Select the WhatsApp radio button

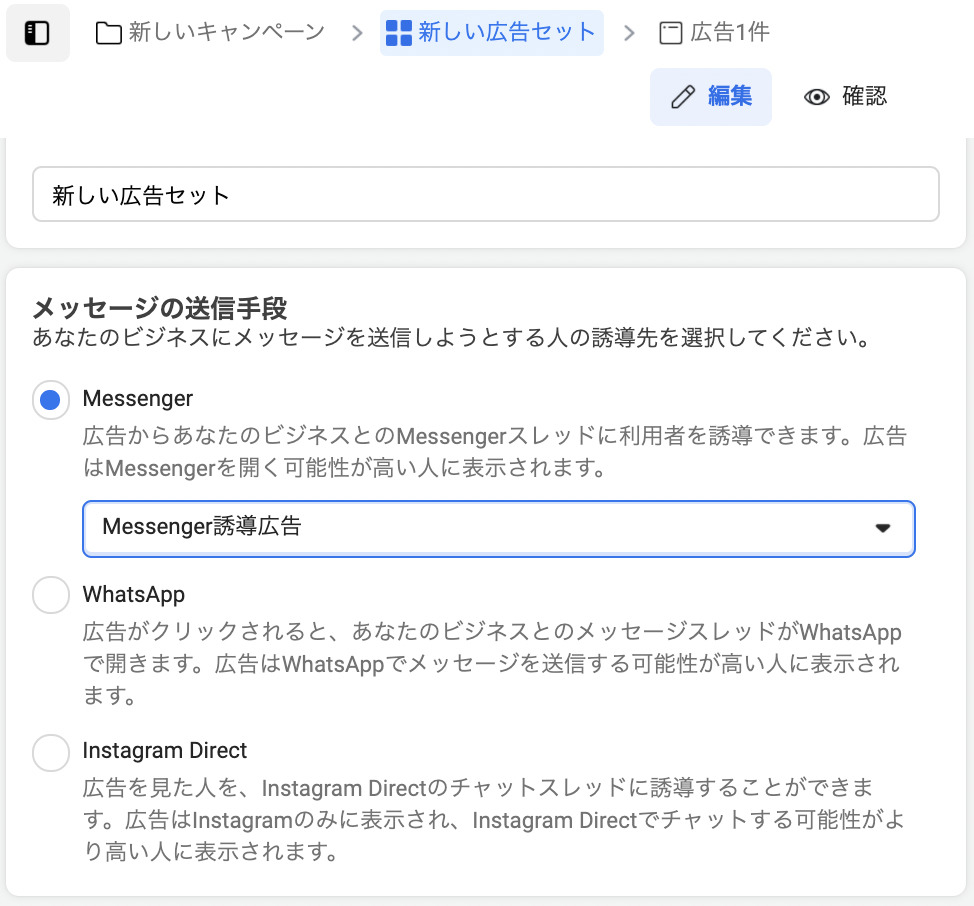coord(50,595)
